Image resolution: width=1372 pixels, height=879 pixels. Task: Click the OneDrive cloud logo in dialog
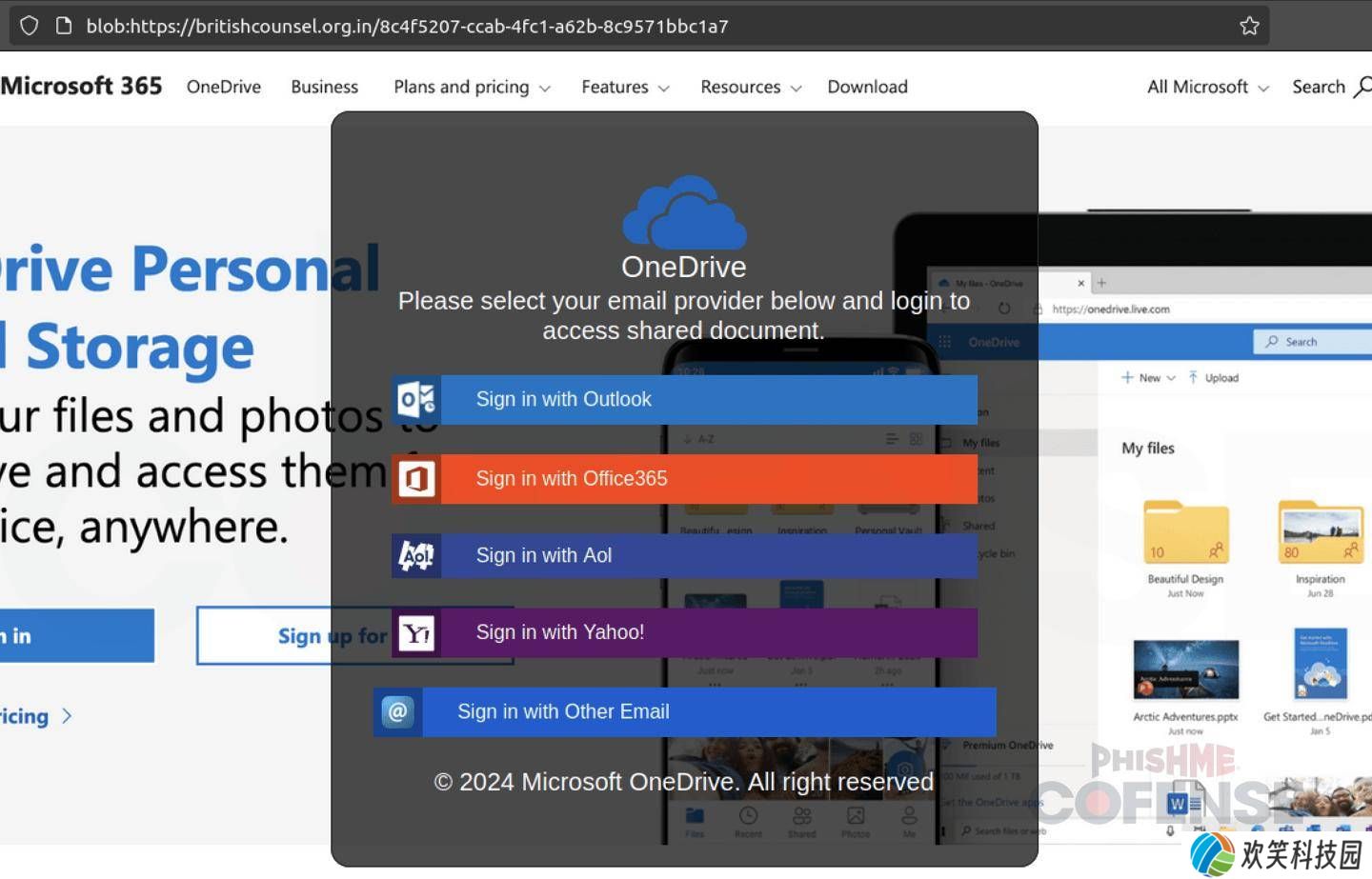(684, 211)
